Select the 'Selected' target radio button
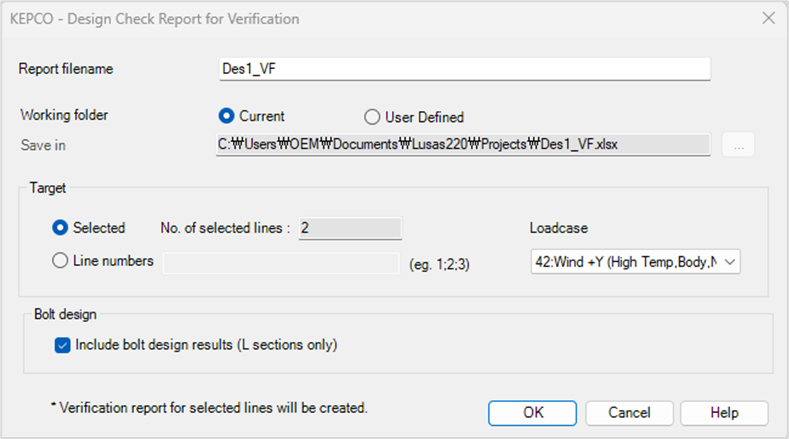The width and height of the screenshot is (789, 439). click(x=60, y=228)
